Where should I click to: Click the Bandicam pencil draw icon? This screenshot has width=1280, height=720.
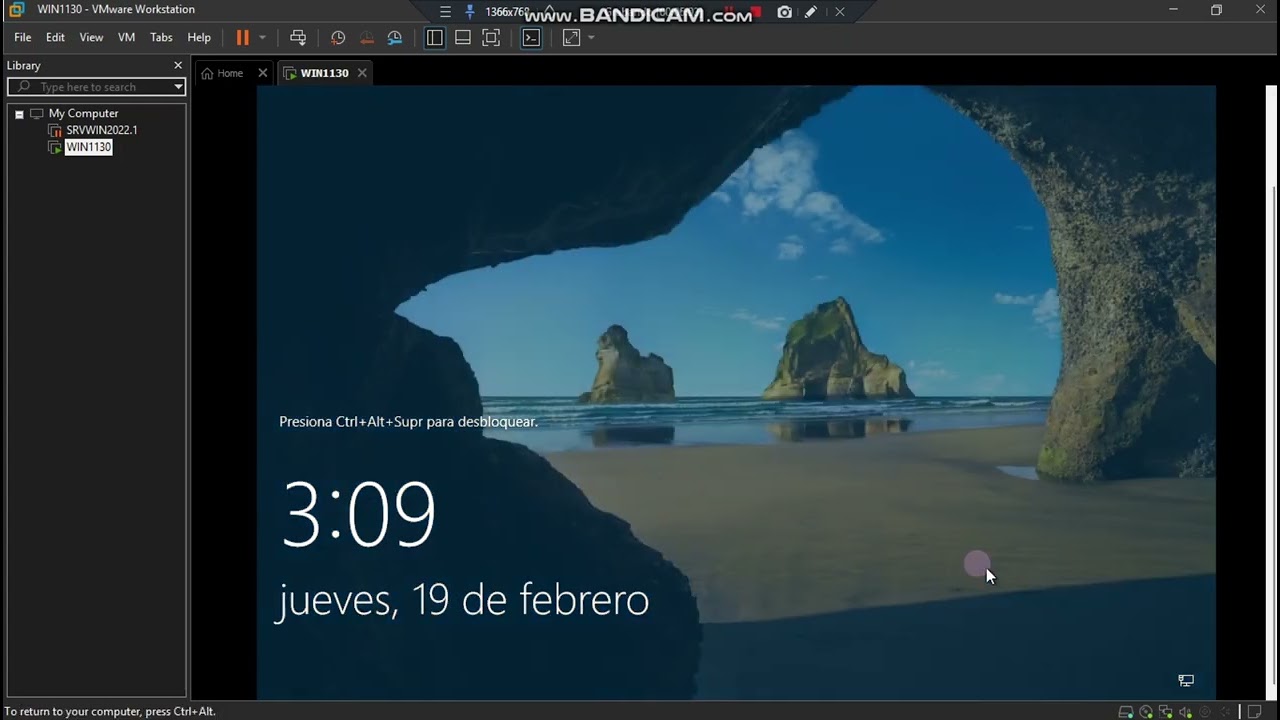(811, 12)
